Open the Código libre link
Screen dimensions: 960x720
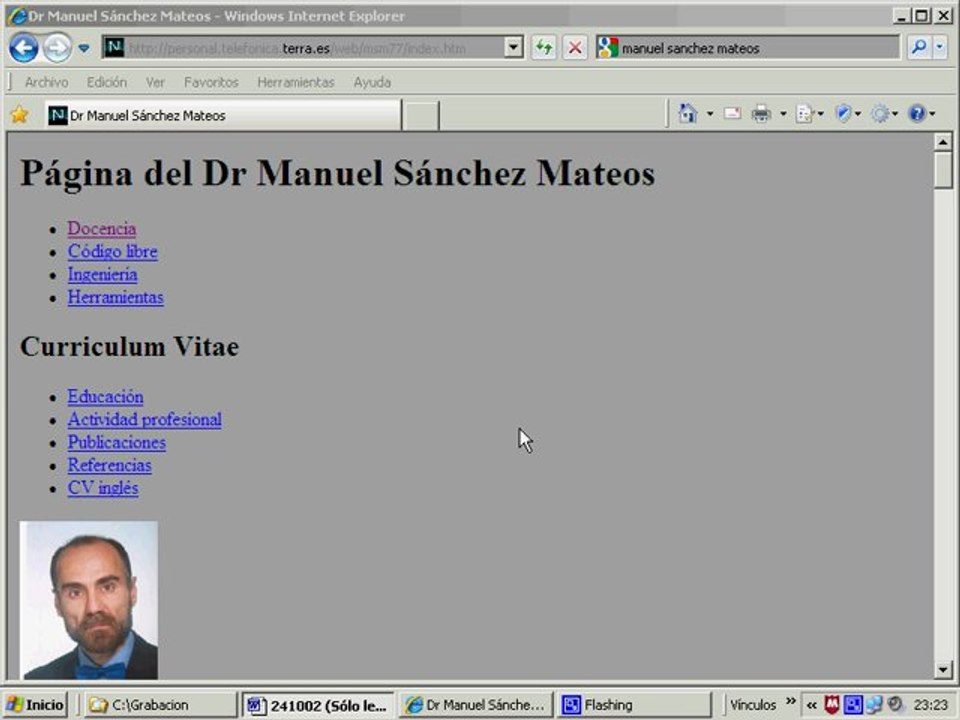coord(113,252)
